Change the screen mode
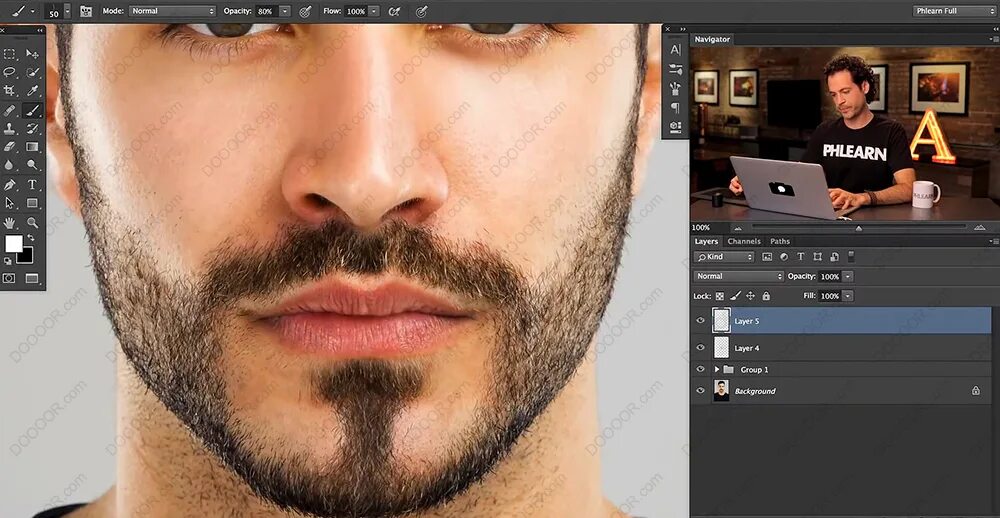This screenshot has height=518, width=1000. click(x=32, y=278)
